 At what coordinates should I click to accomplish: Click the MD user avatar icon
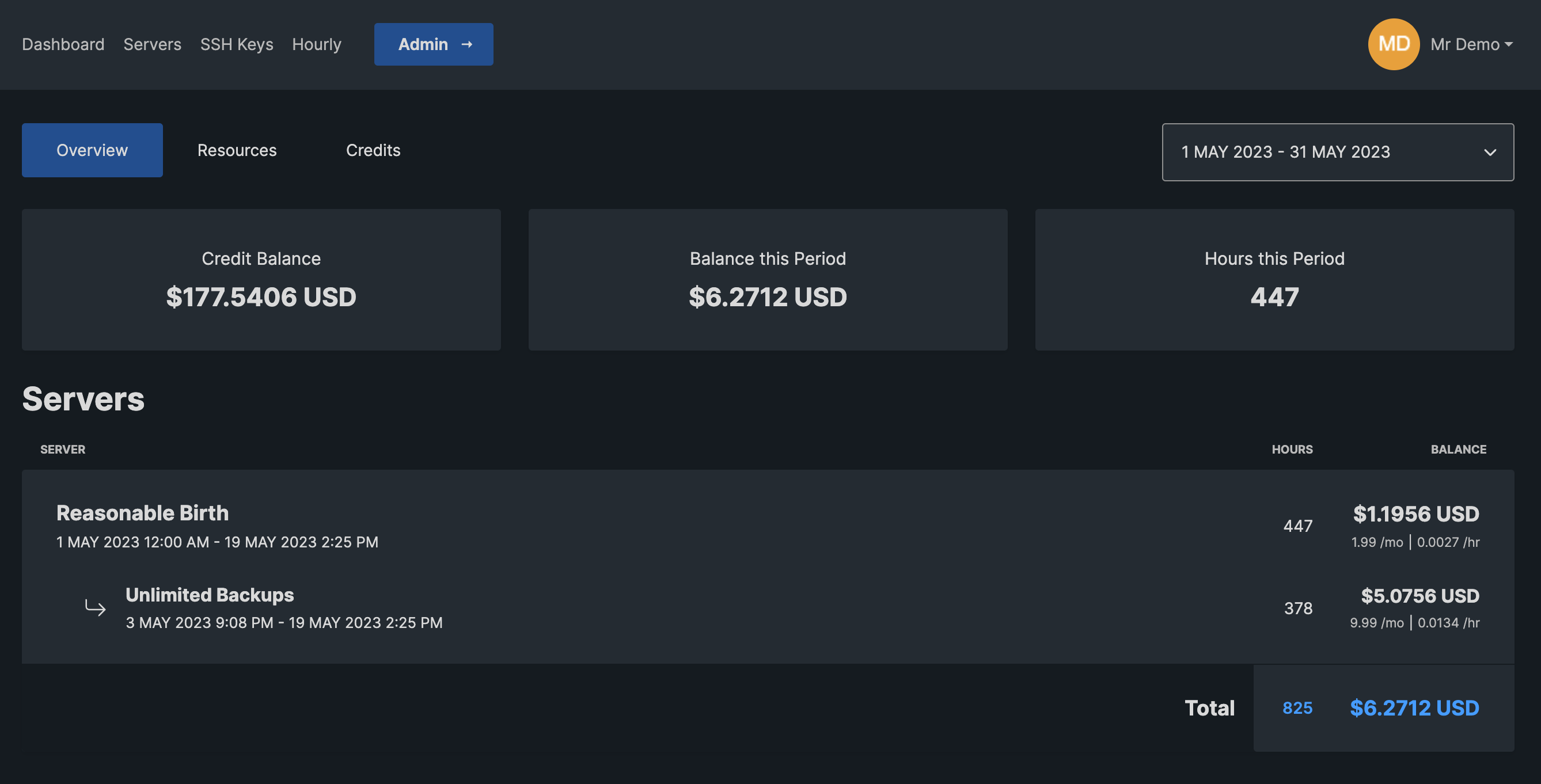tap(1393, 44)
